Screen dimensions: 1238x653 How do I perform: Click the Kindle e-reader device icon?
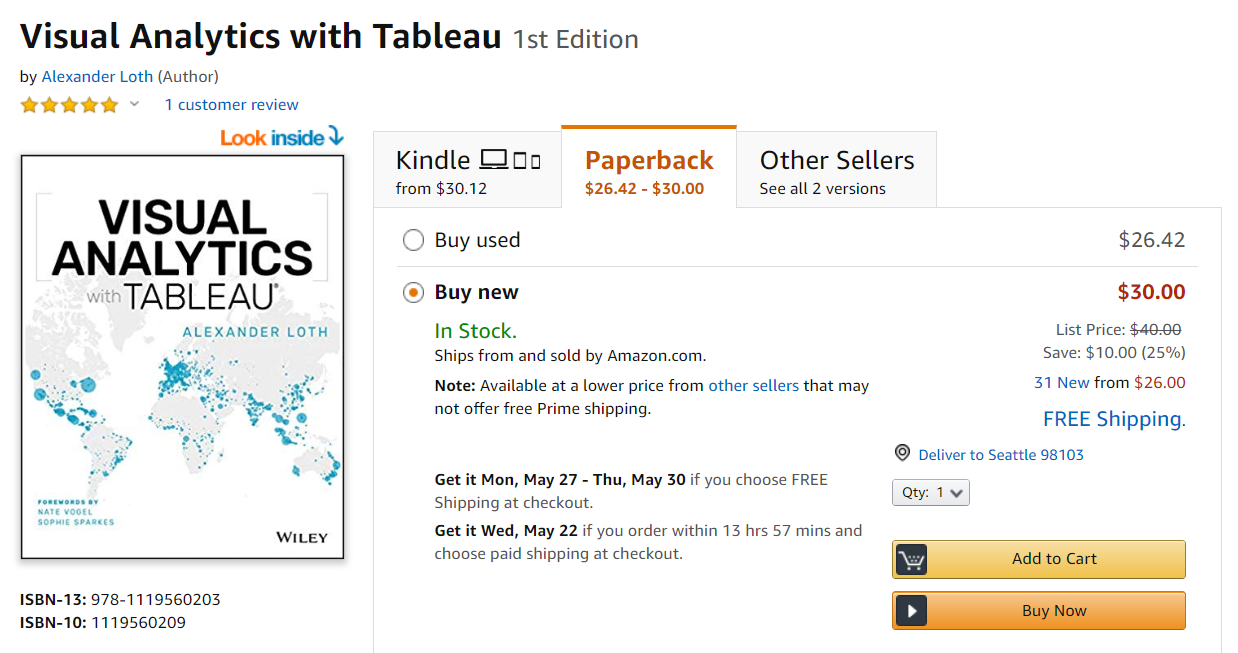point(494,159)
